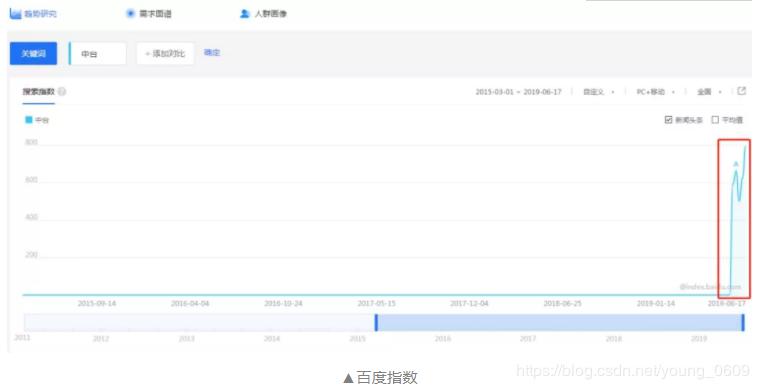The height and width of the screenshot is (389, 759).
Task: Expand the 全国 region dropdown
Action: point(709,91)
